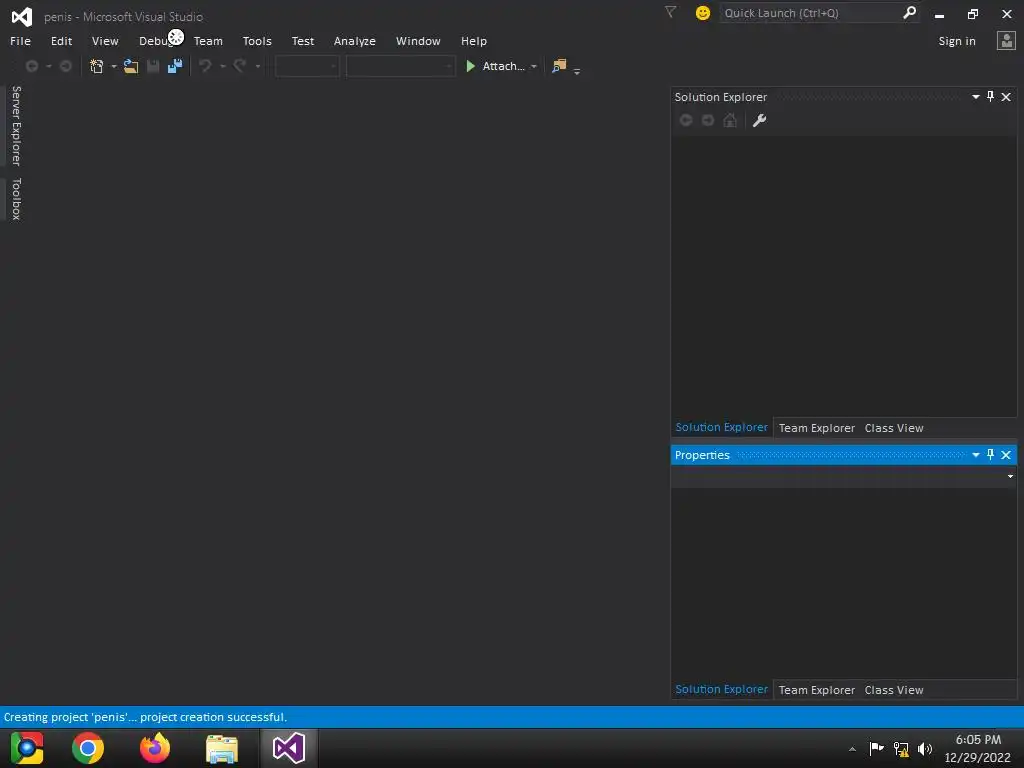Close the Solution Explorer panel
The image size is (1024, 768).
pyautogui.click(x=1006, y=97)
